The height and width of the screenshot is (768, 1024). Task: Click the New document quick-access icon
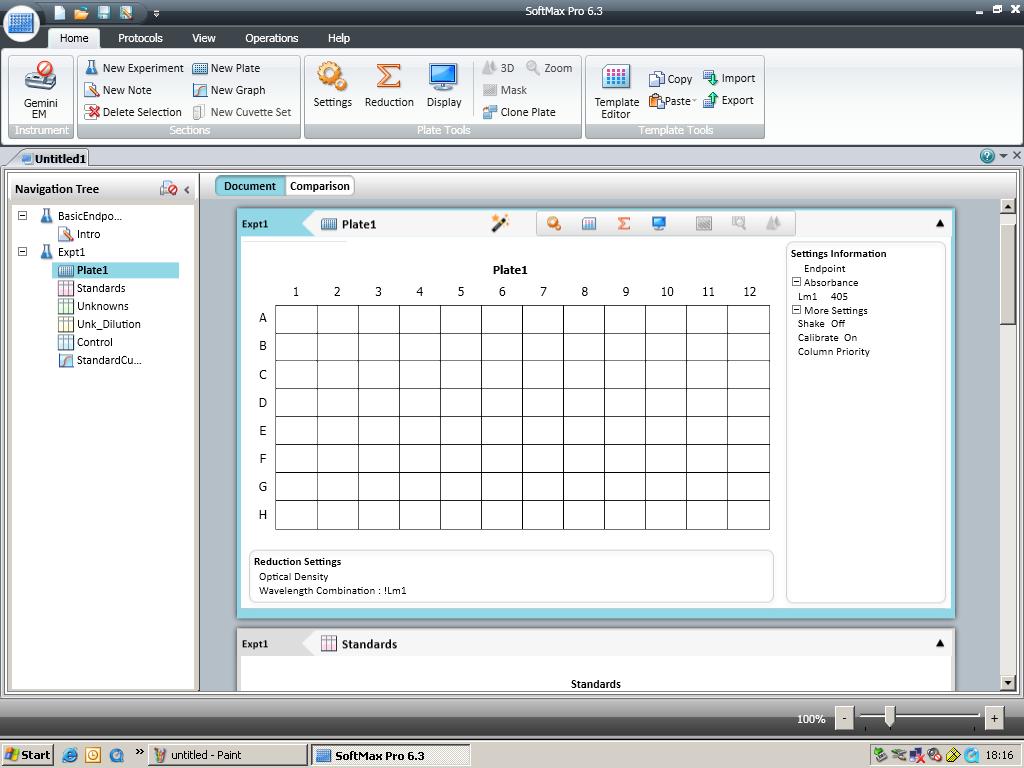tap(59, 12)
